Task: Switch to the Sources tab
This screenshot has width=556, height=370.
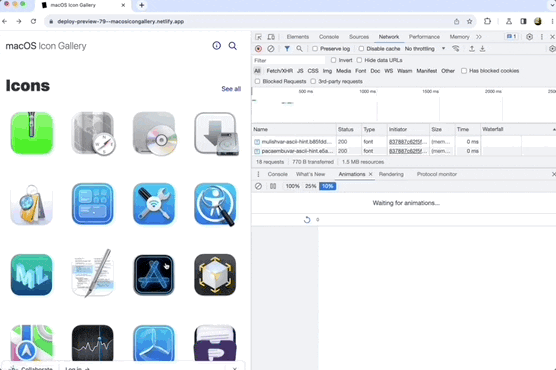Action: (359, 37)
